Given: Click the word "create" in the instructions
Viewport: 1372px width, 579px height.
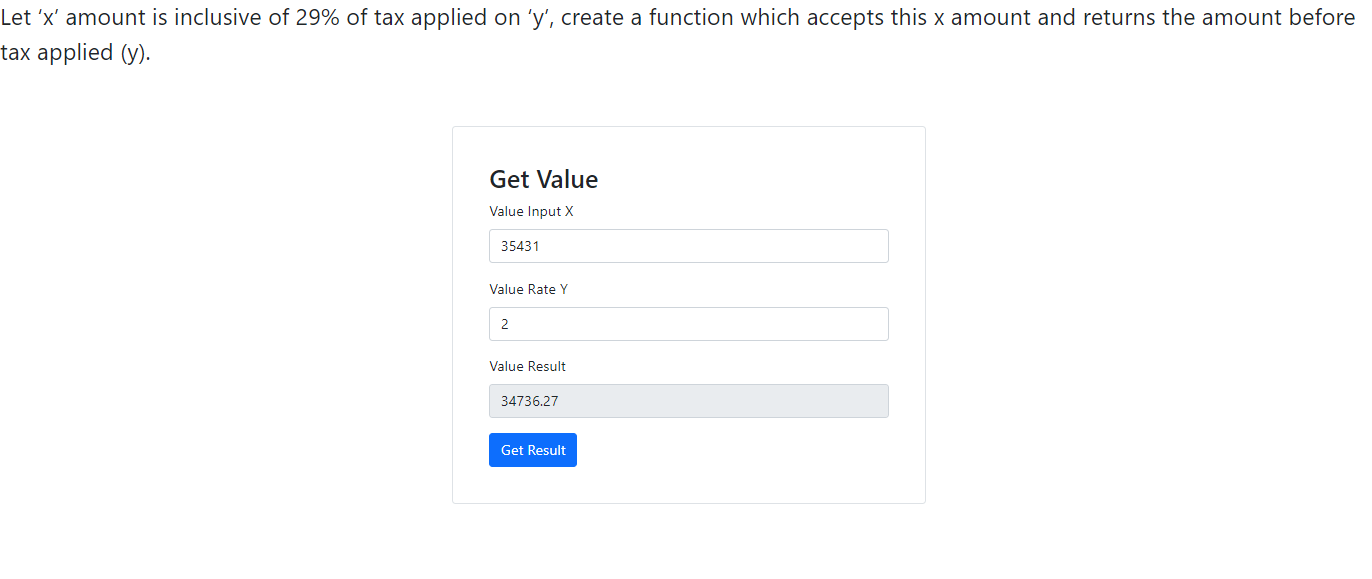Looking at the screenshot, I should point(598,18).
